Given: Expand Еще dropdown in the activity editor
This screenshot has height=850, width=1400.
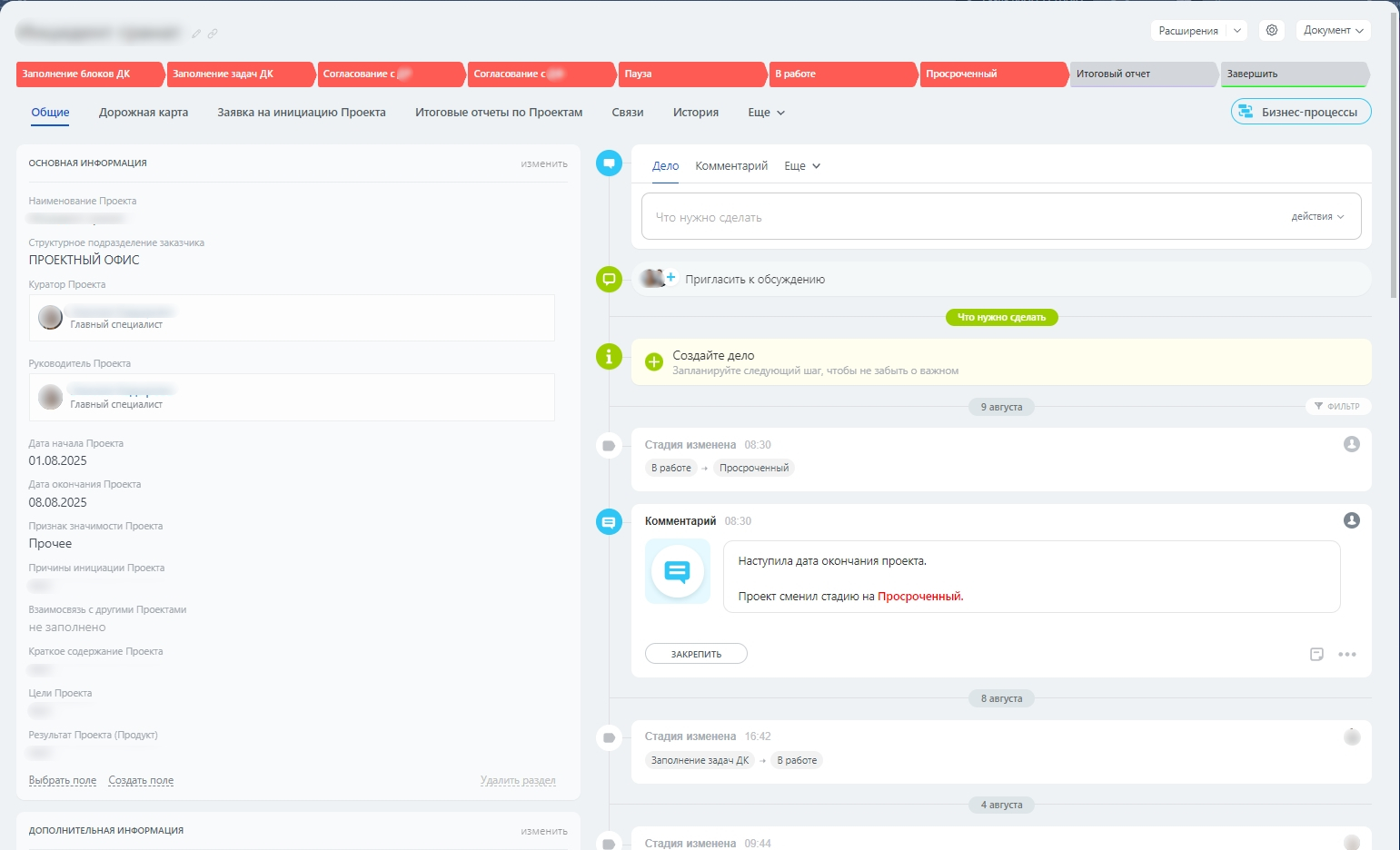Looking at the screenshot, I should 802,166.
